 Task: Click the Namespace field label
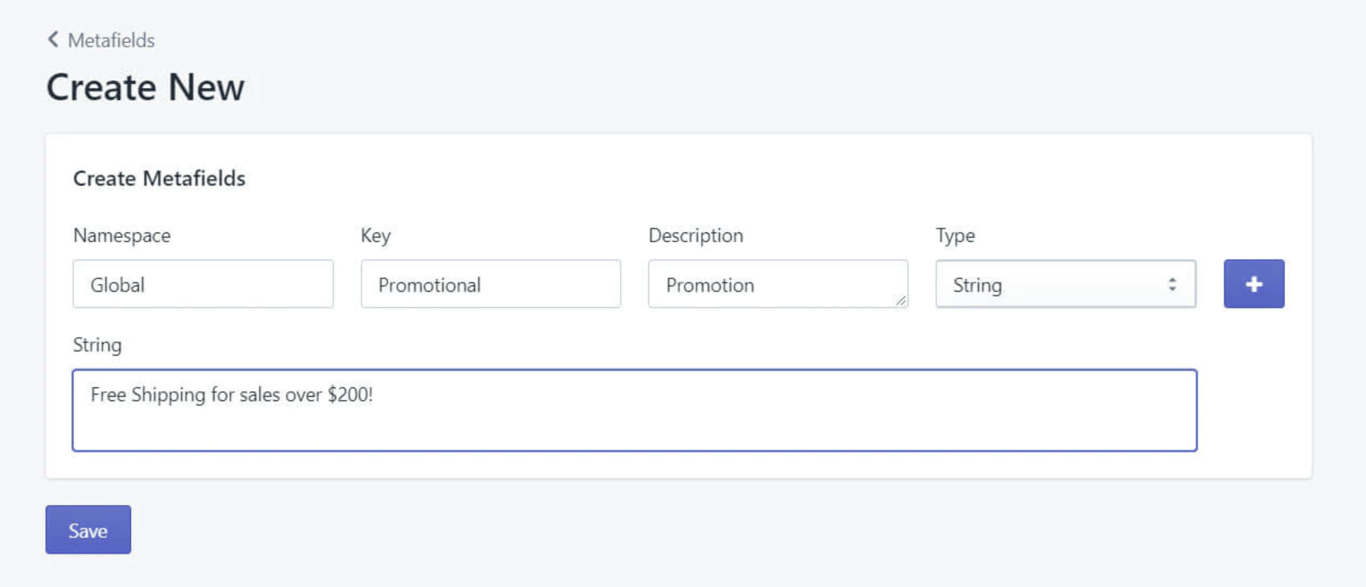pos(122,236)
